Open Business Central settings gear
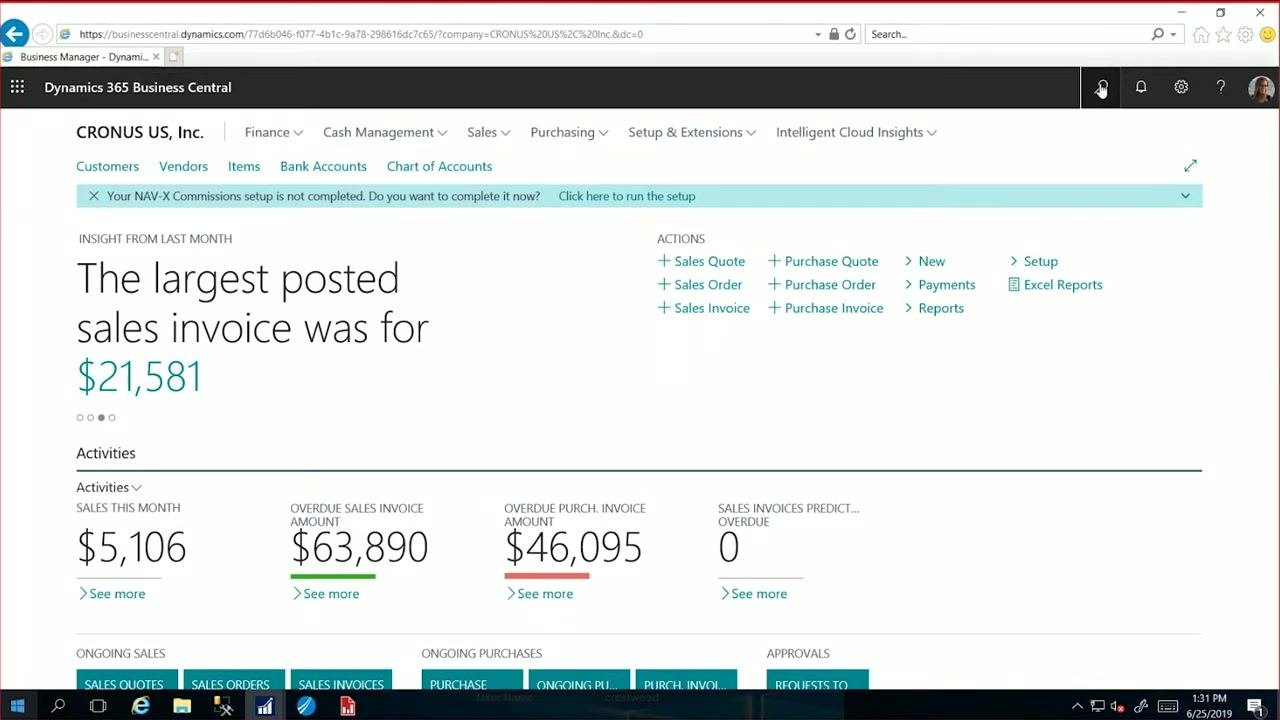The image size is (1280, 720). [x=1181, y=87]
